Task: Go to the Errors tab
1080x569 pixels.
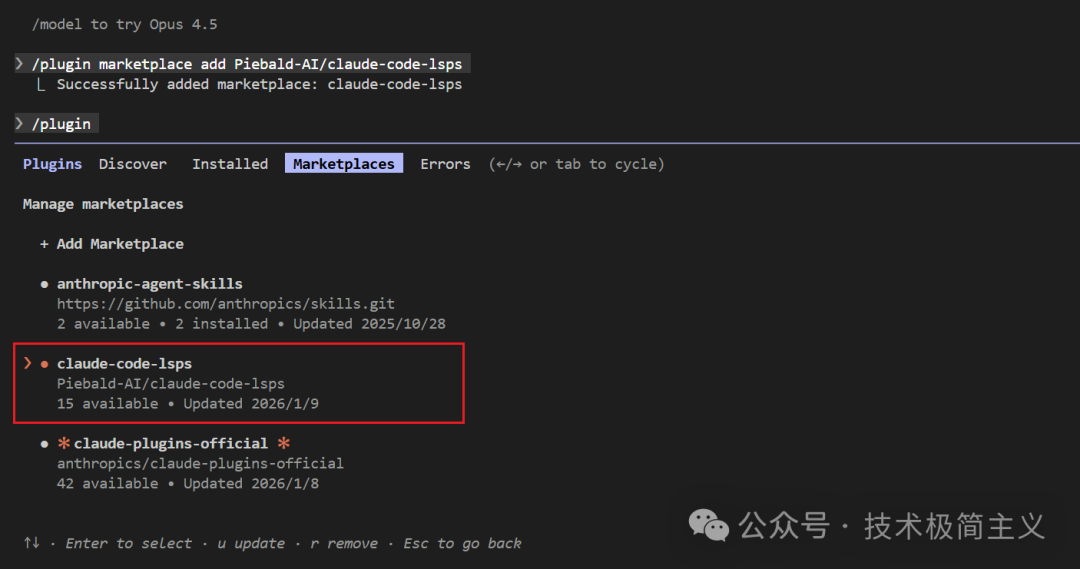Action: pos(445,164)
